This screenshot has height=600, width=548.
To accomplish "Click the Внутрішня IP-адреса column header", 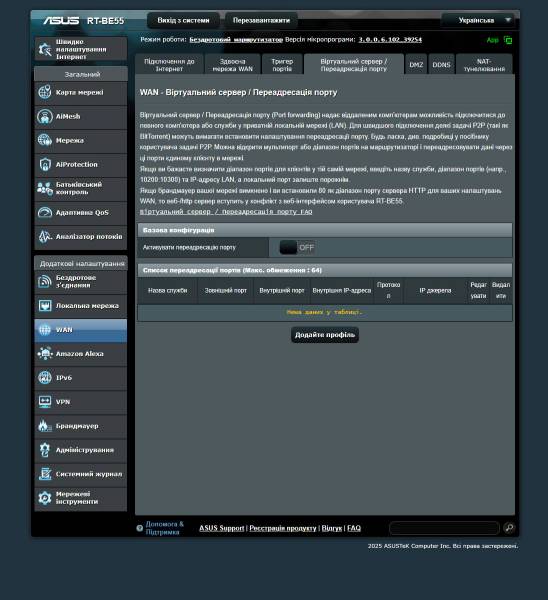I will [342, 290].
